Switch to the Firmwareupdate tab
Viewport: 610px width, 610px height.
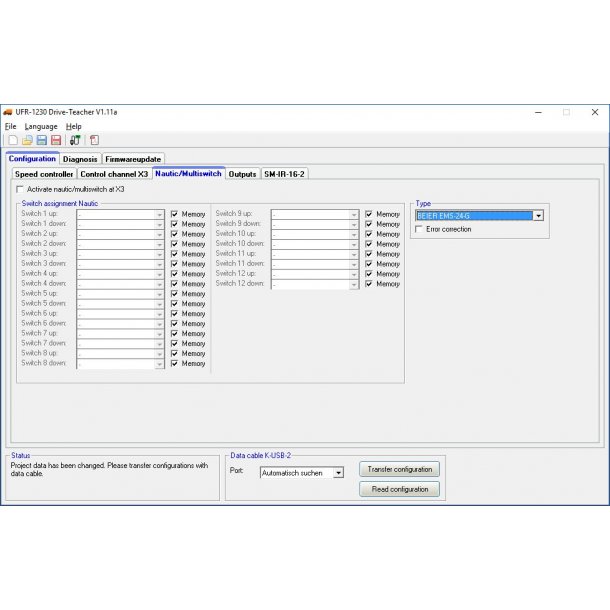(133, 159)
